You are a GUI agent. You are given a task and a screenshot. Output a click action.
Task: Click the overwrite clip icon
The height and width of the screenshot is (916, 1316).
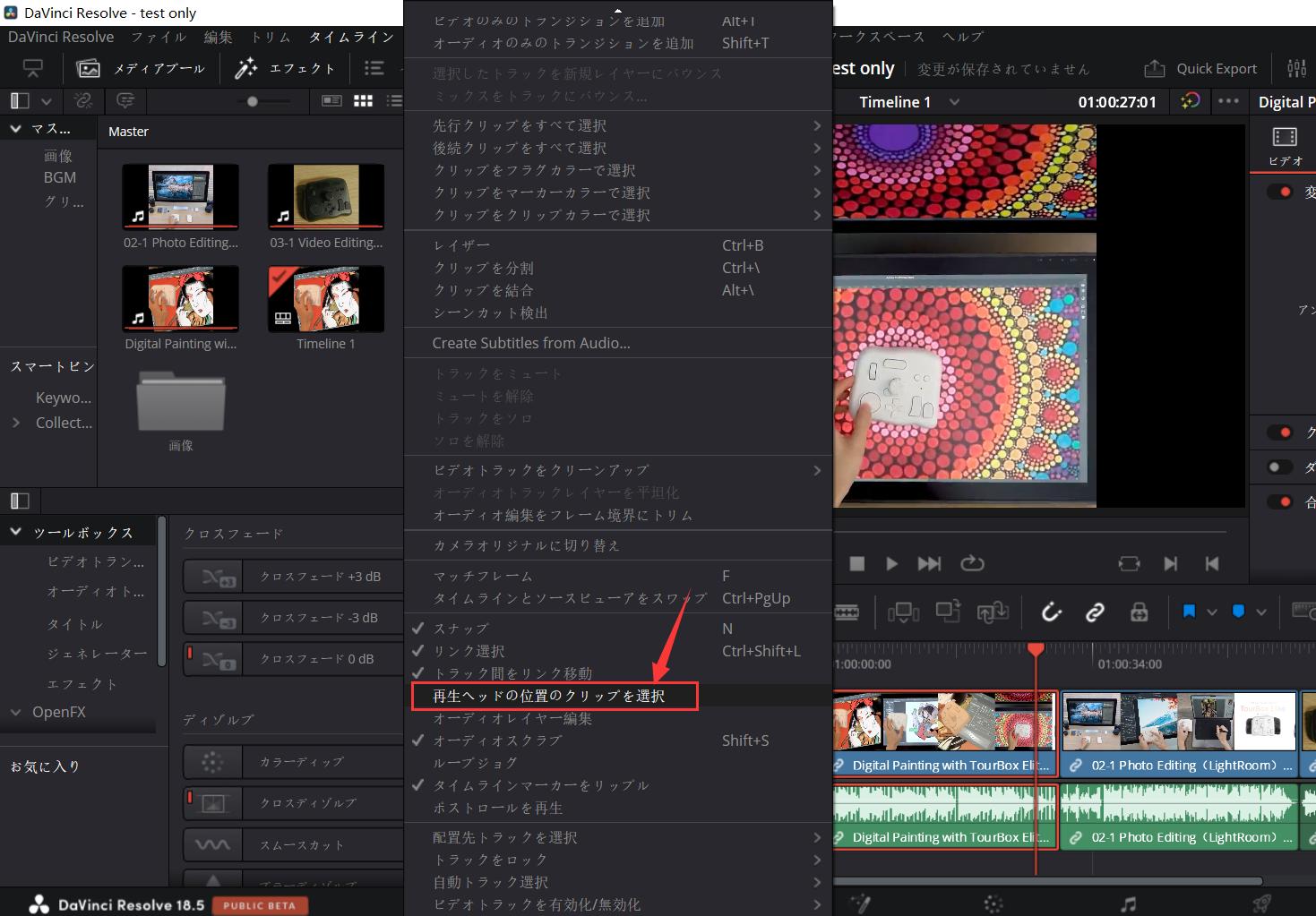[948, 612]
